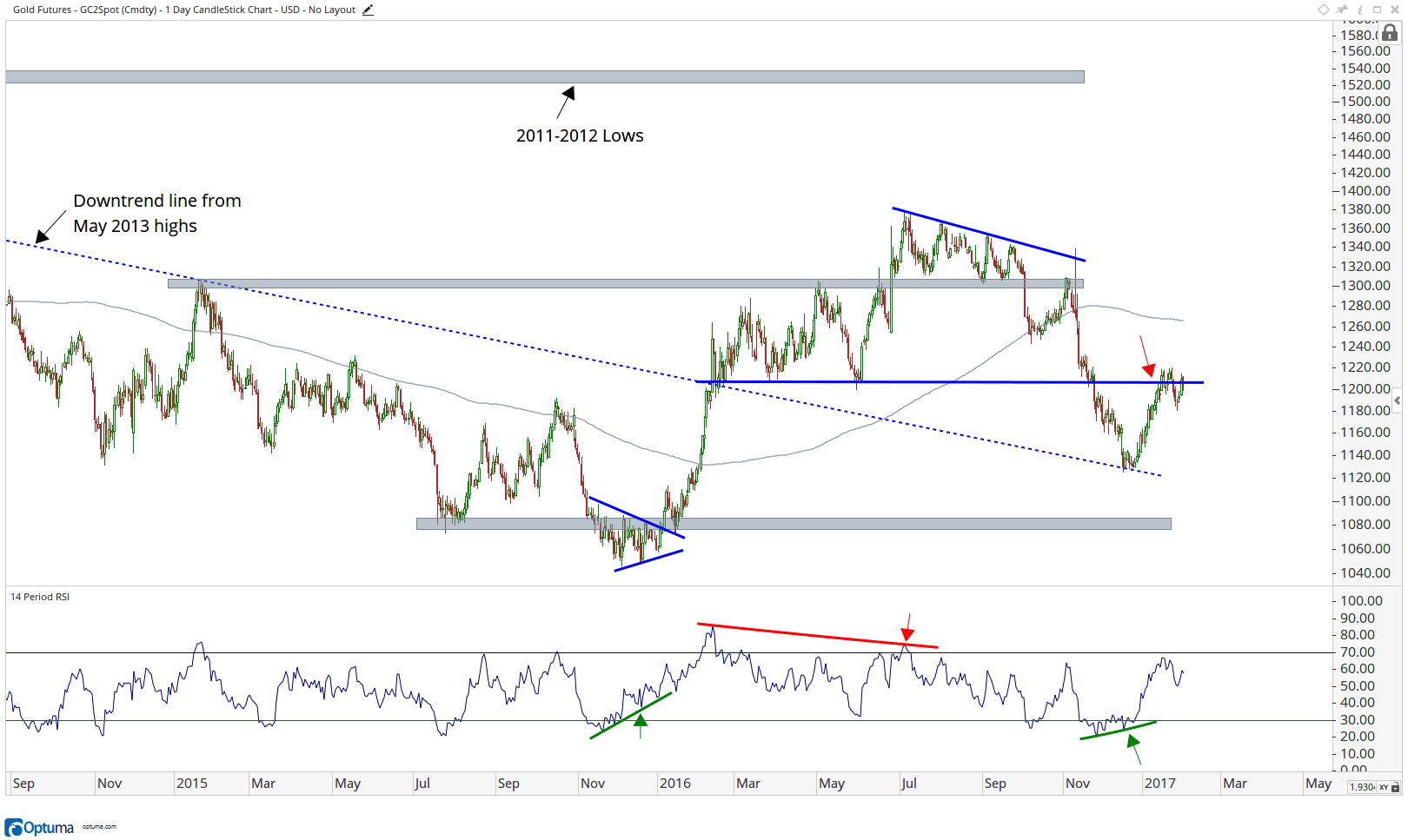Click the diamond icon in chart header

click(1324, 10)
